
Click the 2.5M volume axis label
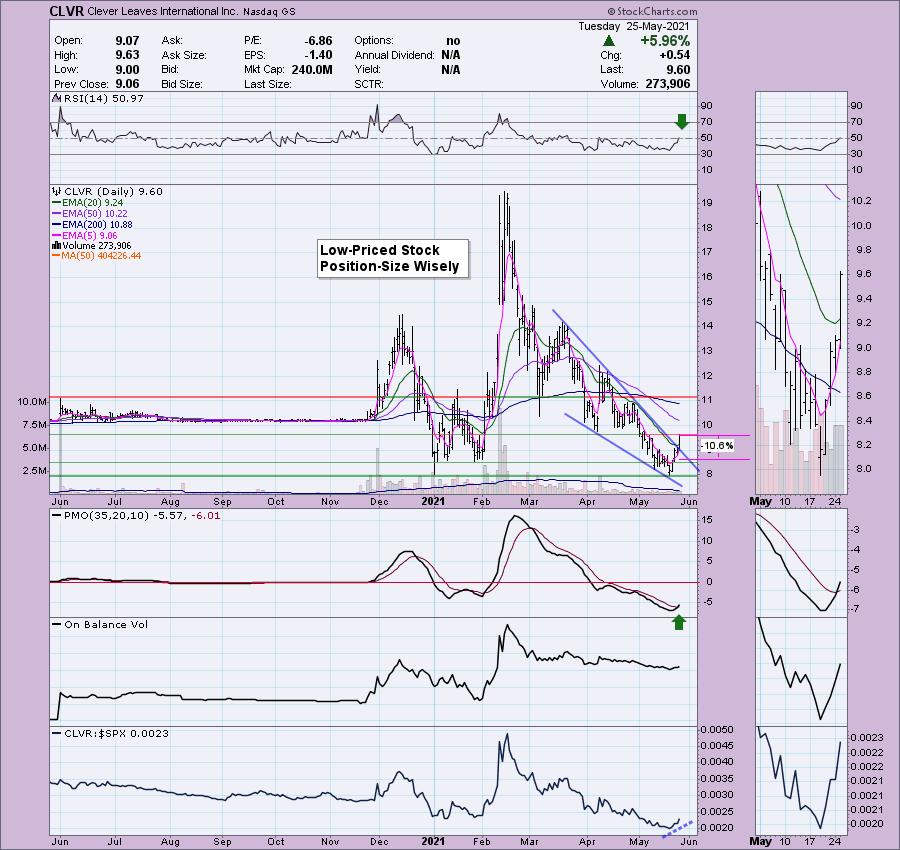35,471
